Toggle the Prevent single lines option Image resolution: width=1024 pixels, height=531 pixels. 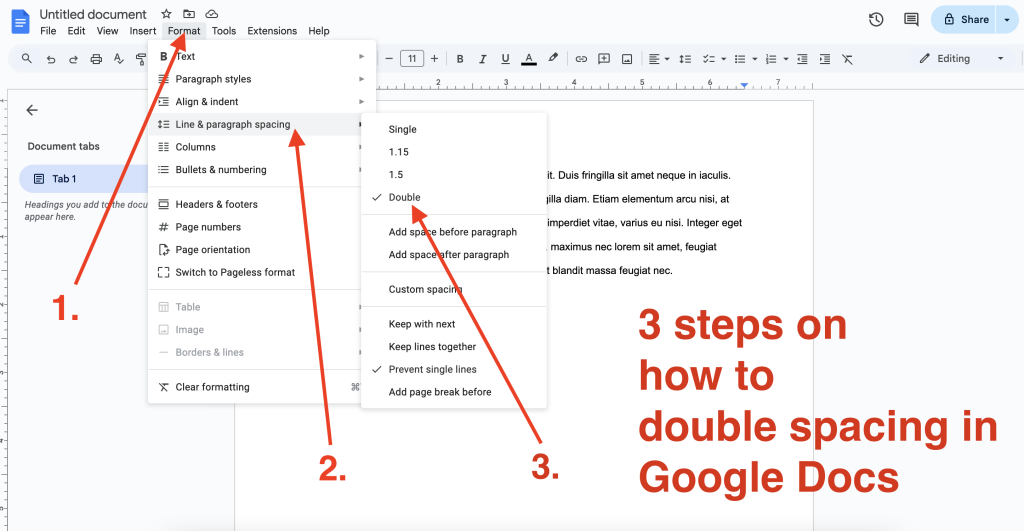[x=432, y=369]
